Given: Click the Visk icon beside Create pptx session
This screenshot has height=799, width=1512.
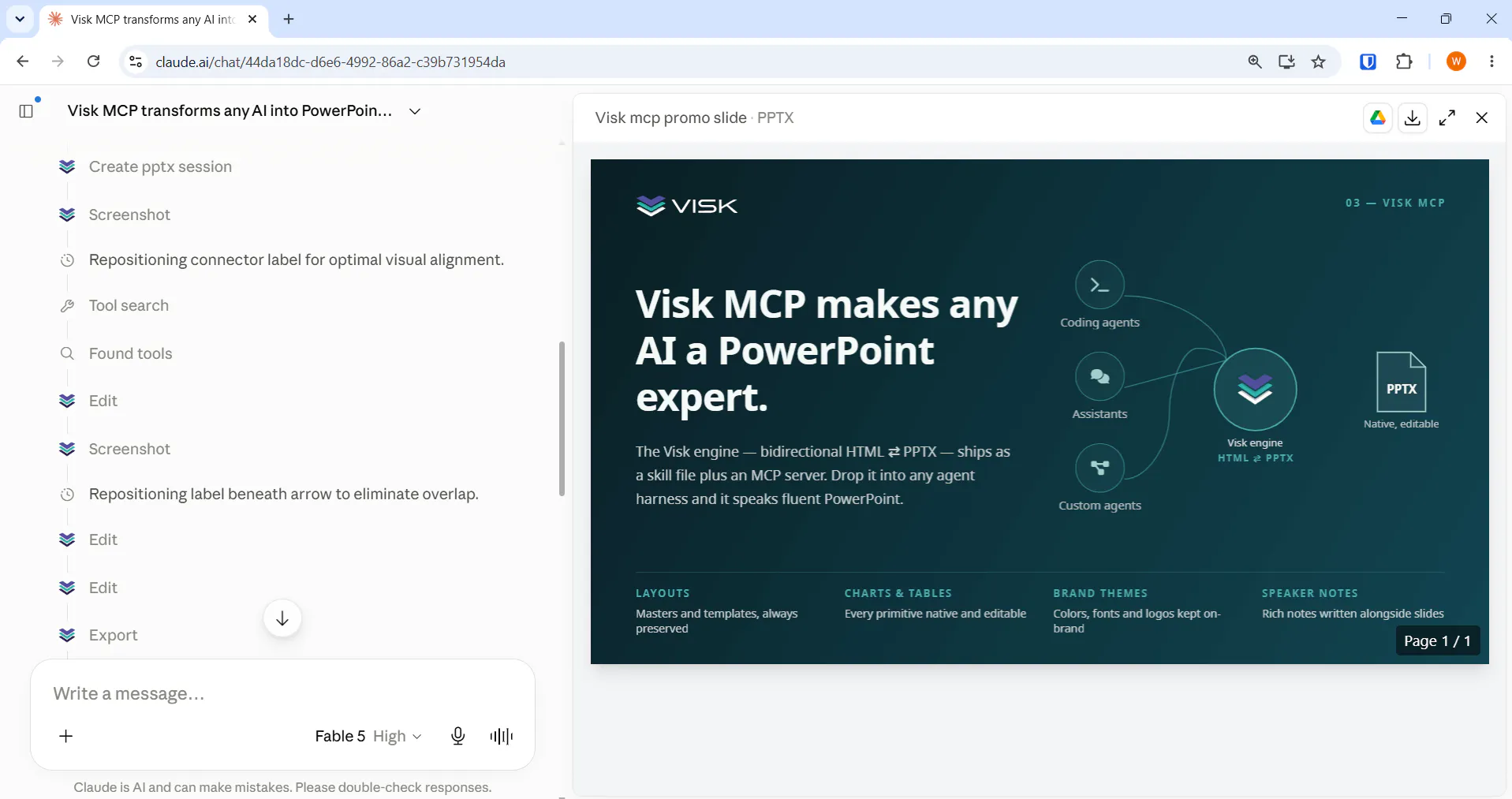Looking at the screenshot, I should (67, 166).
